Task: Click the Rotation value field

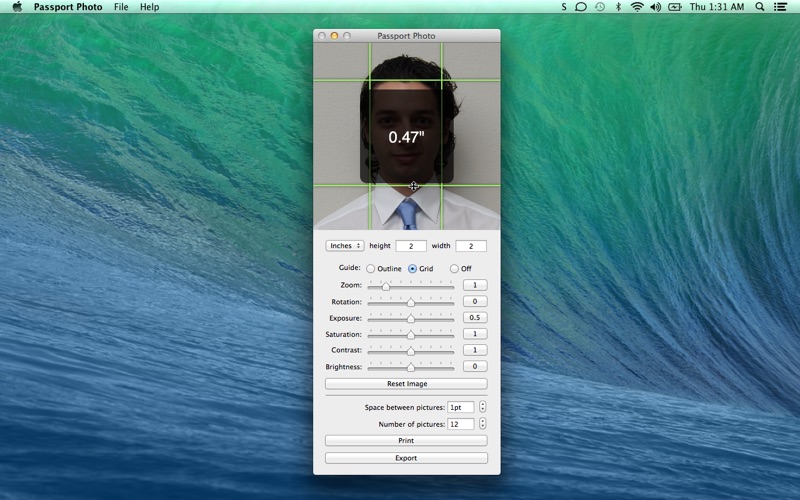Action: coord(475,302)
